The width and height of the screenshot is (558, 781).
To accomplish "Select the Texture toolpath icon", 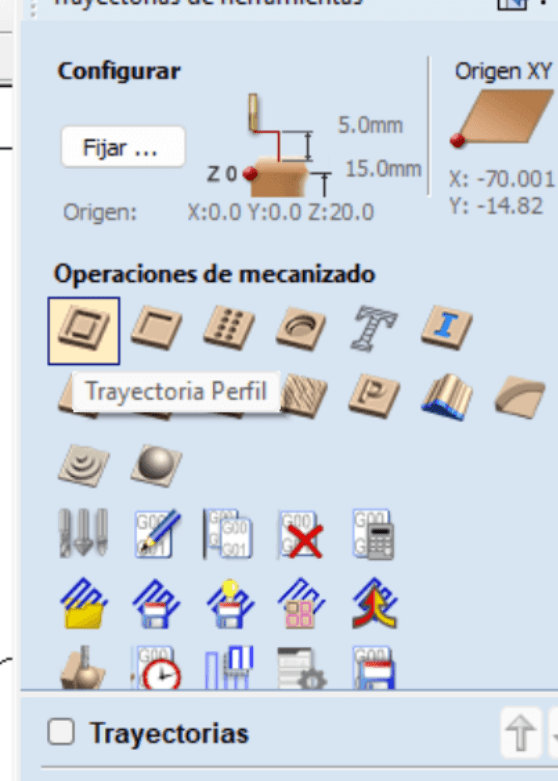I will (x=304, y=396).
